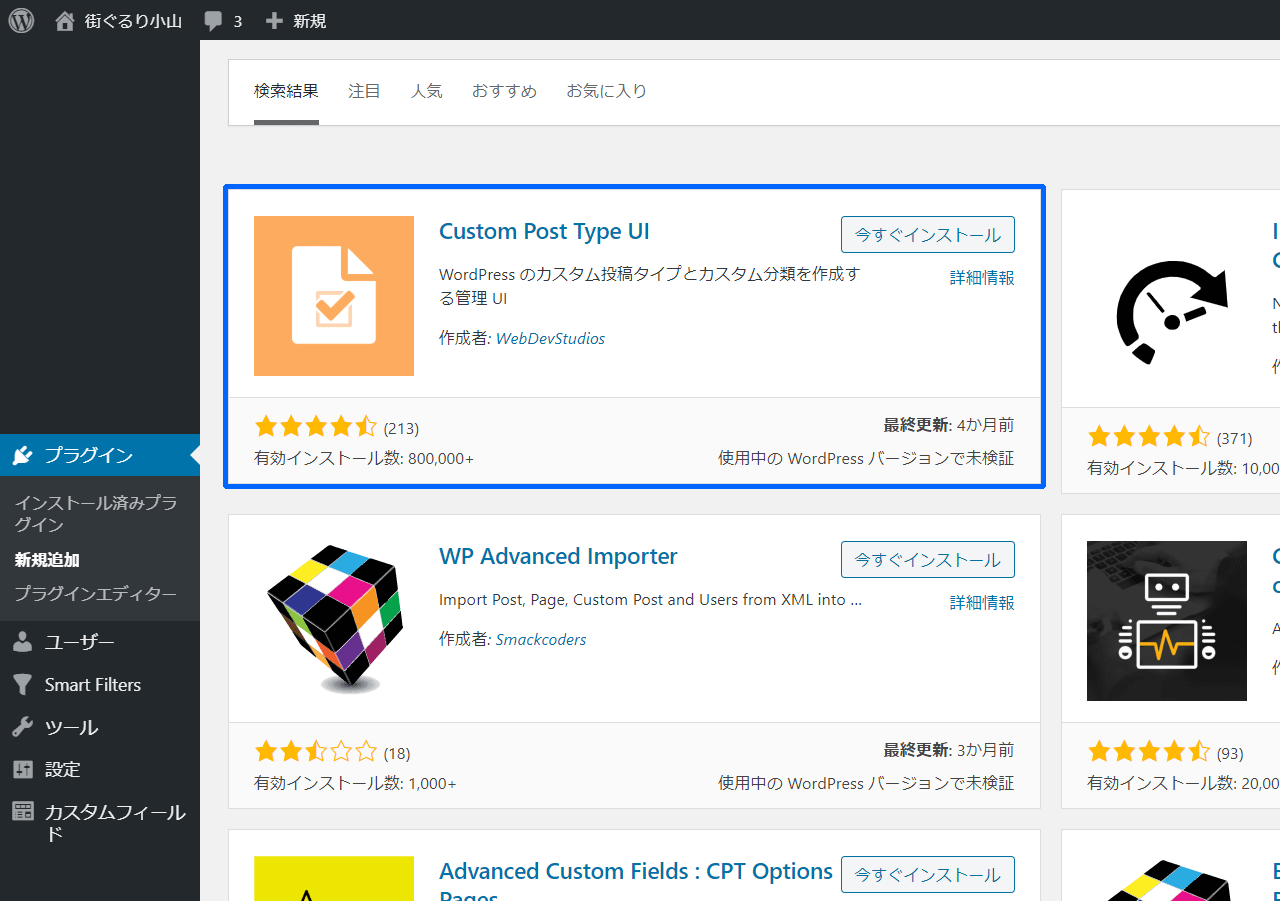Install Advanced Custom Fields CPT Options plugin
The height and width of the screenshot is (901, 1280).
(928, 875)
